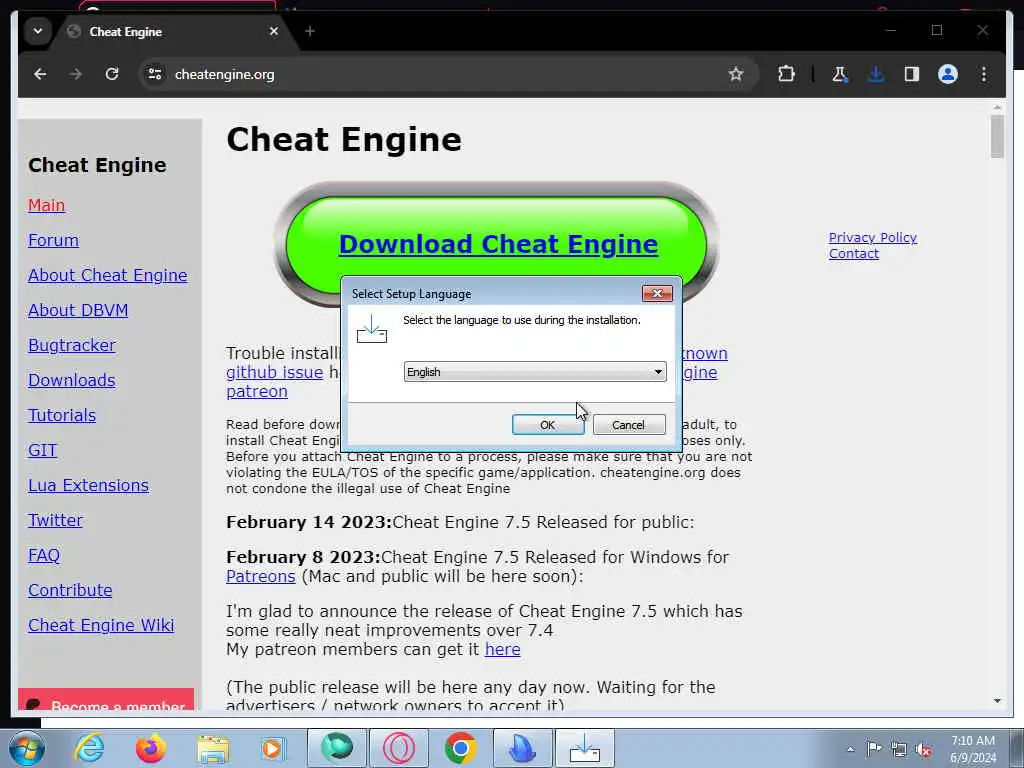Open the Downloads sidebar link
This screenshot has width=1024, height=768.
[72, 380]
